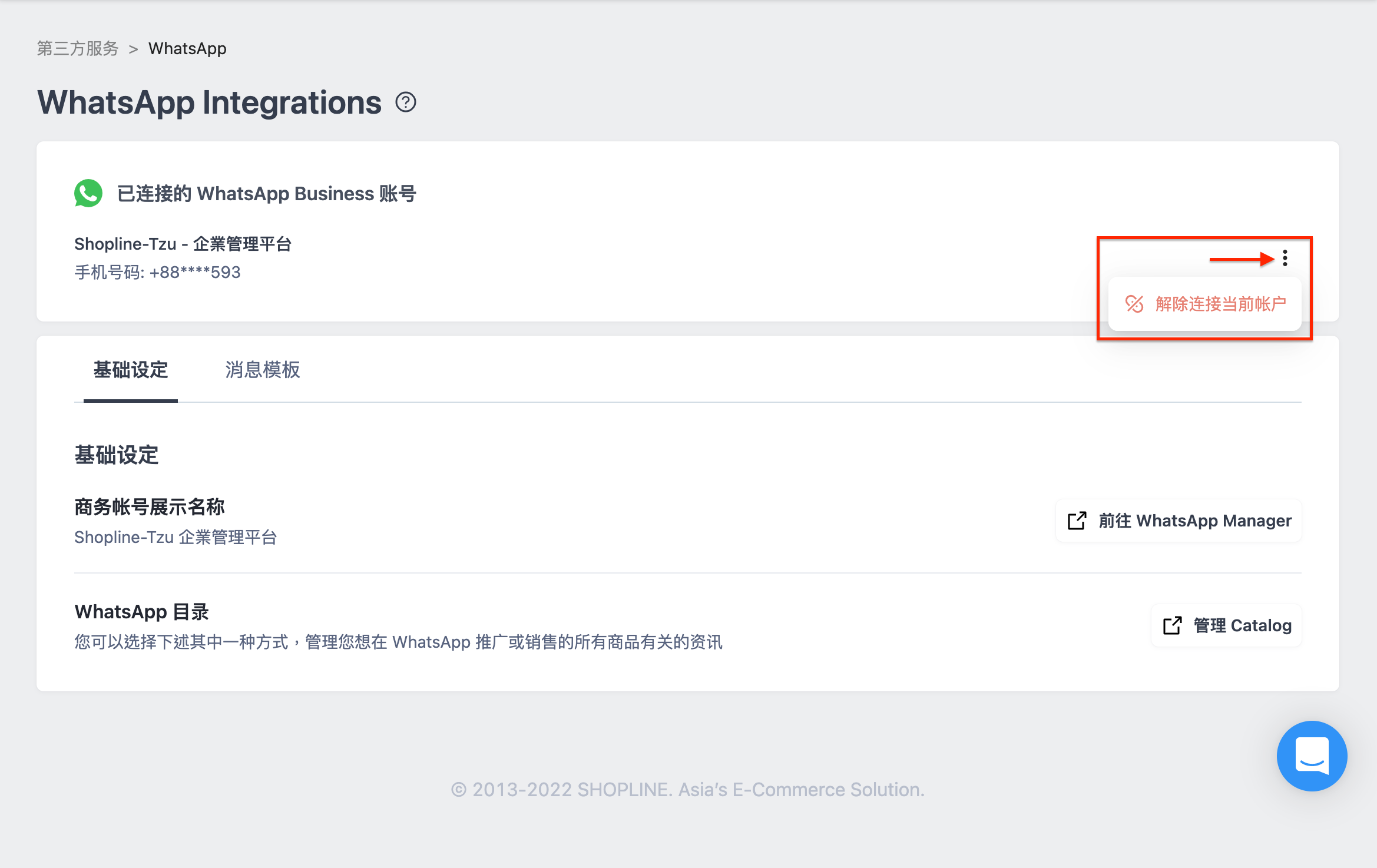Go to 前往 WhatsApp Manager
The image size is (1377, 868).
point(1179,521)
